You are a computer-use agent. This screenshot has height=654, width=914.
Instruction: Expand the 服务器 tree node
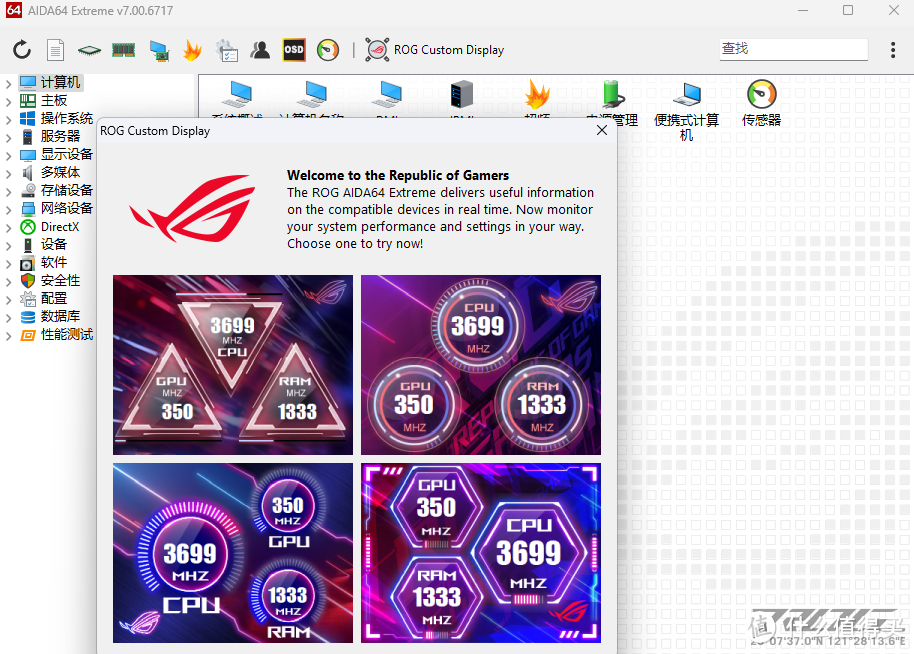click(8, 138)
